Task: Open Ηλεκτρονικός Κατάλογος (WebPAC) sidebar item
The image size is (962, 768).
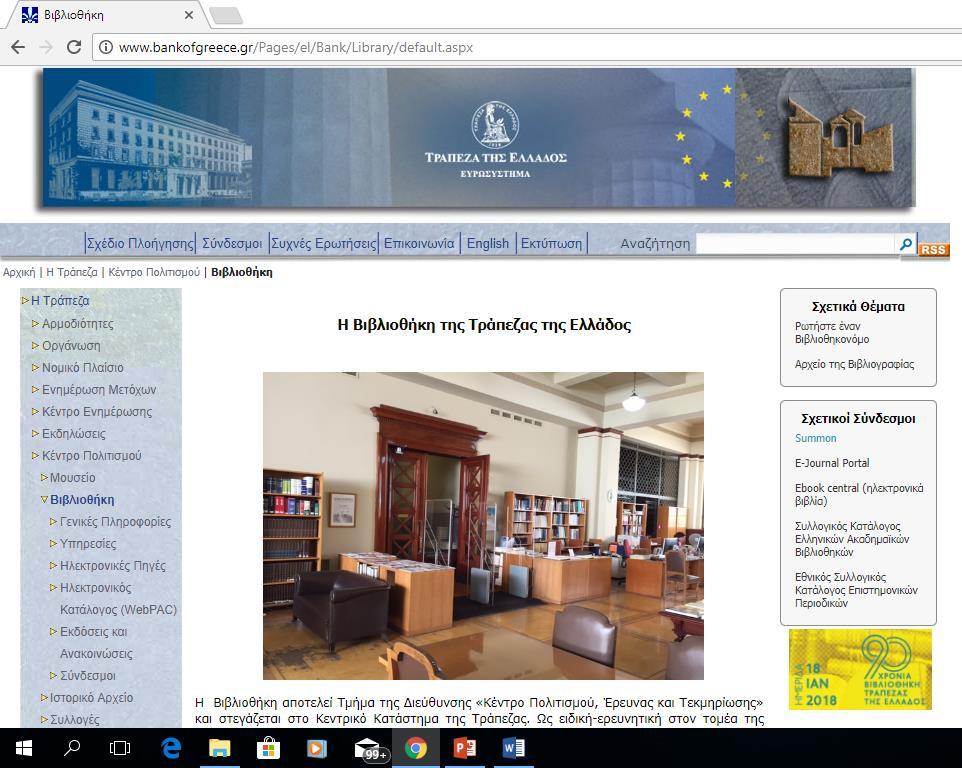Action: tap(118, 599)
